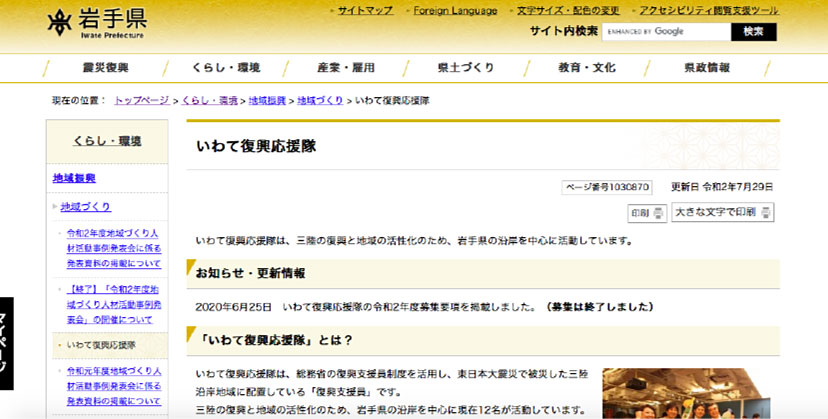Open sidebar link 令和2年度地域づくり人材活動事例発表会に係る発表資料

point(114,248)
